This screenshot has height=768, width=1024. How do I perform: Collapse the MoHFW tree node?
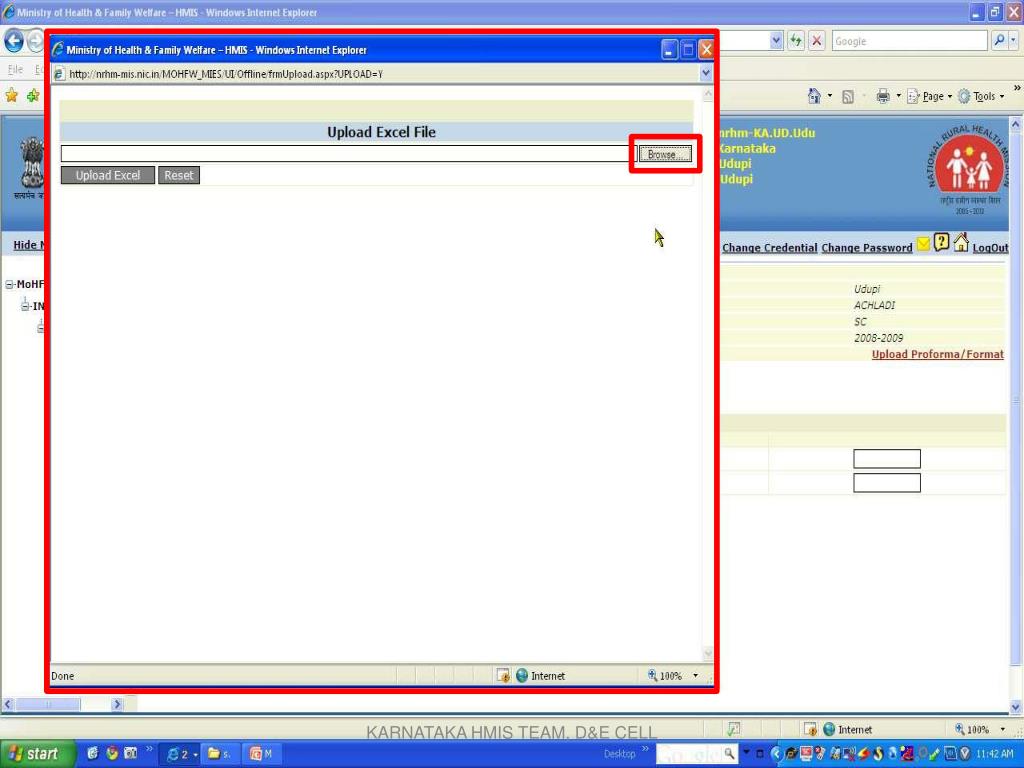(x=9, y=285)
